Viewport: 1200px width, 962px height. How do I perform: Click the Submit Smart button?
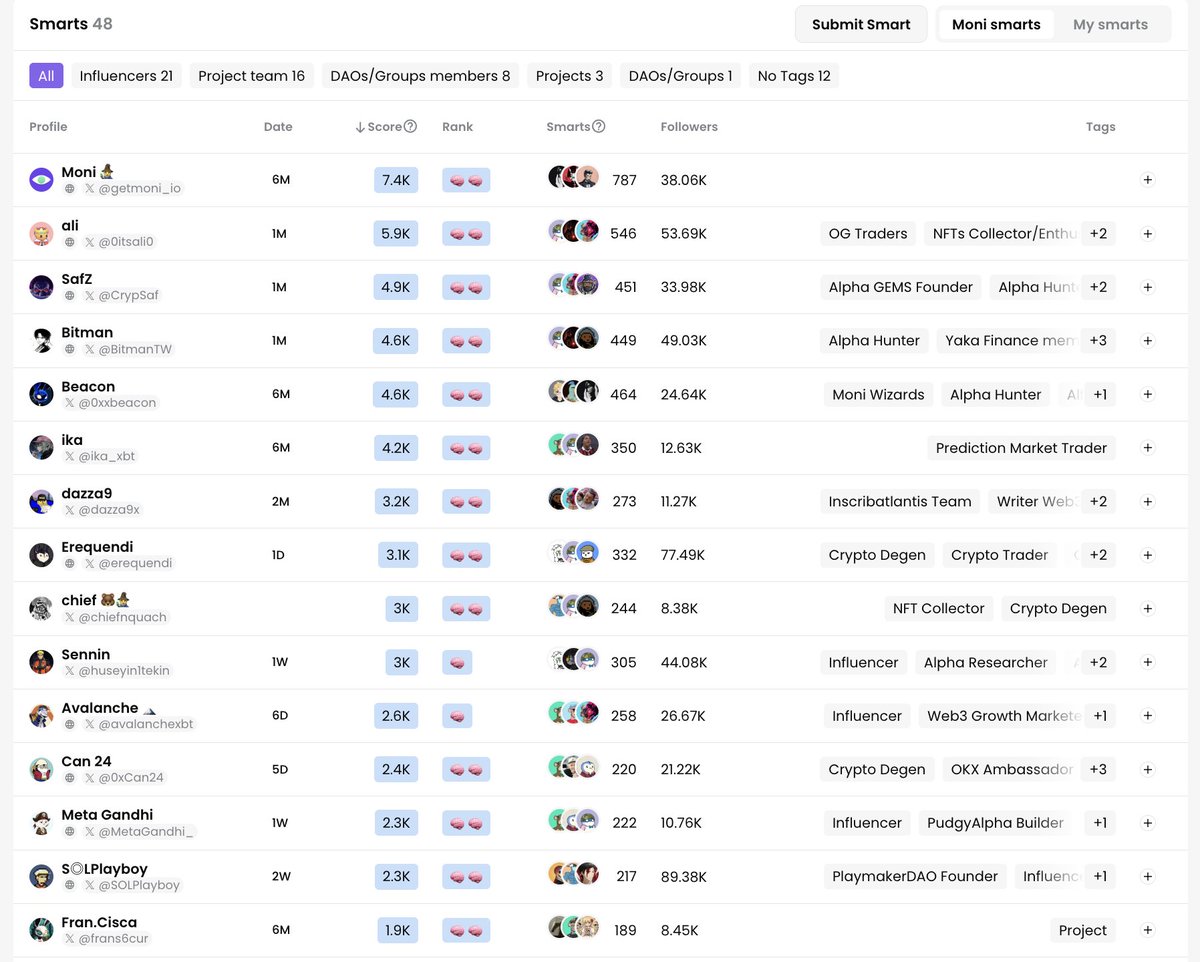[x=861, y=24]
